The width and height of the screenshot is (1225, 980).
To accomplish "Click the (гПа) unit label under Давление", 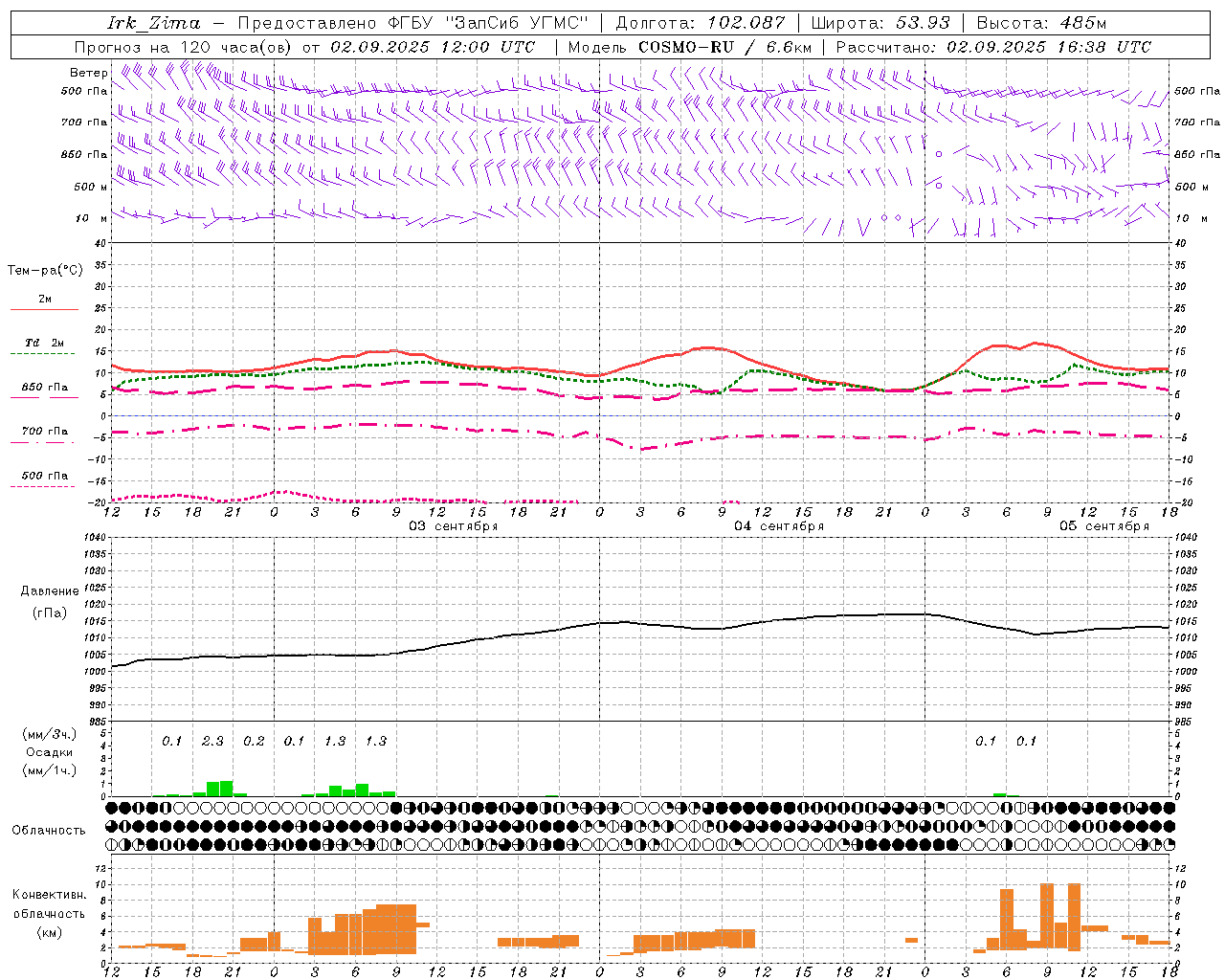I will coord(50,613).
